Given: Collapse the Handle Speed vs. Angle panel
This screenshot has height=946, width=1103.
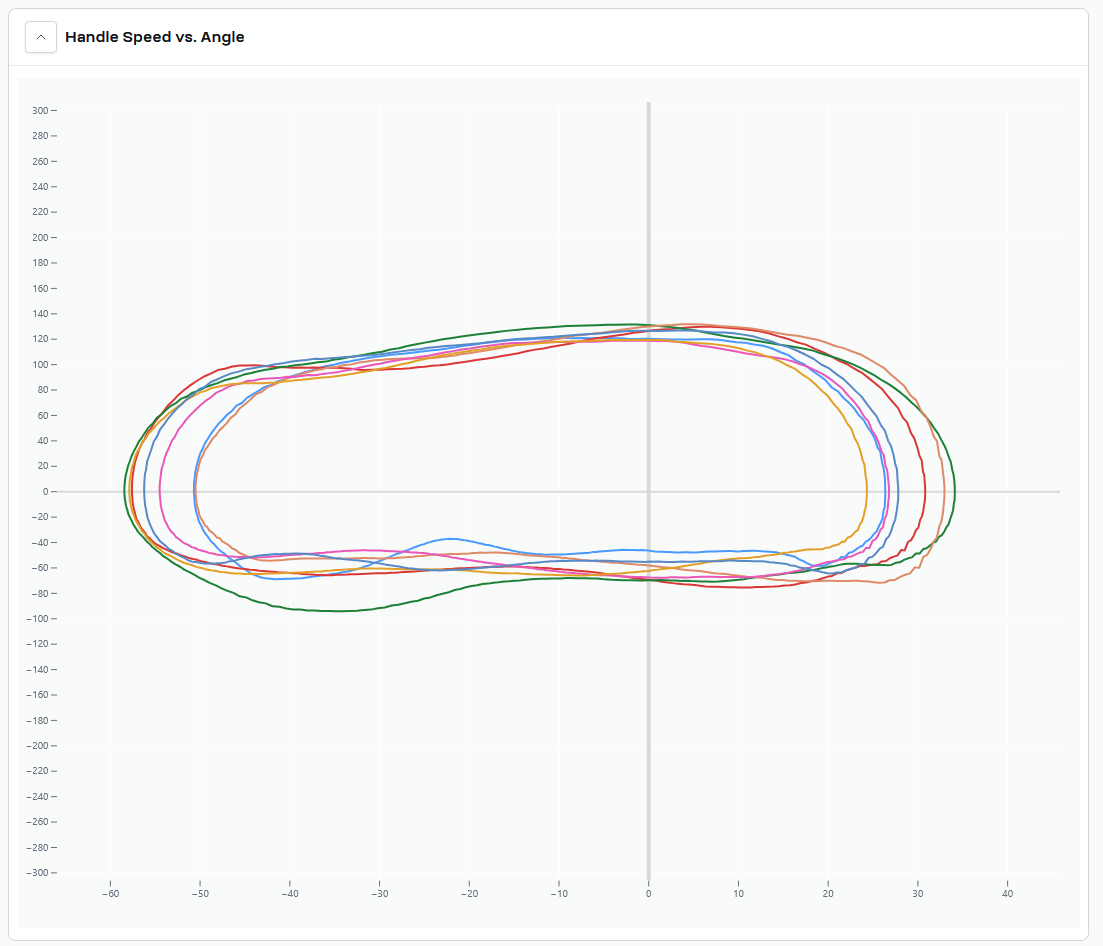Looking at the screenshot, I should point(41,37).
